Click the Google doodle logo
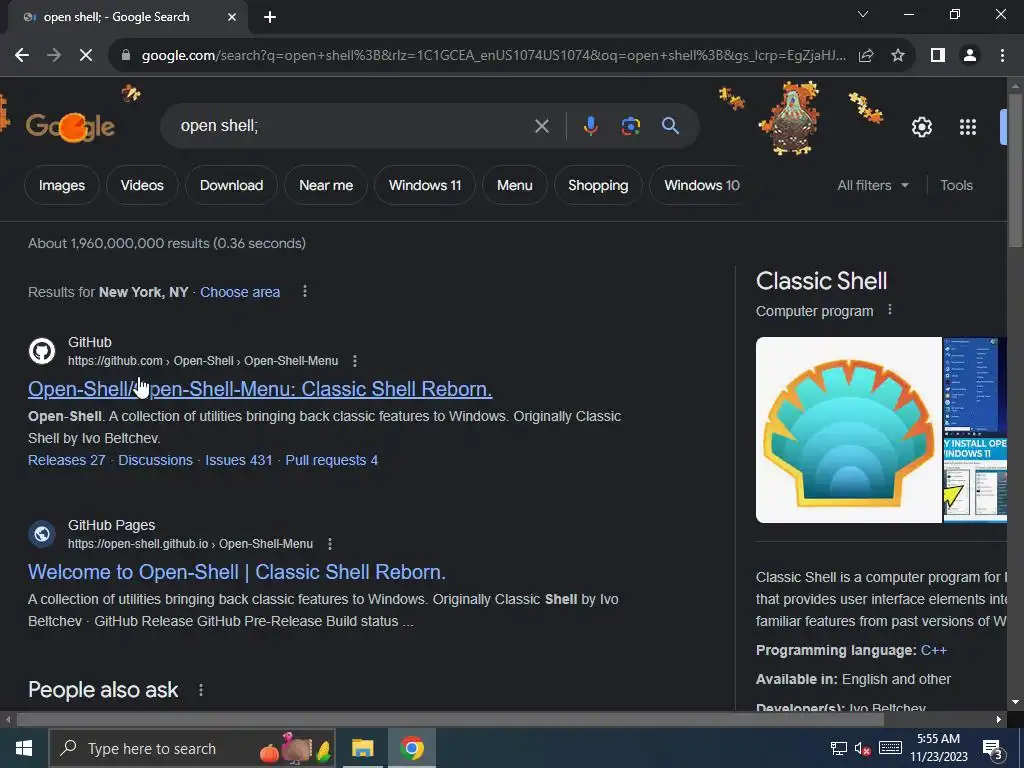The height and width of the screenshot is (768, 1024). pos(70,126)
